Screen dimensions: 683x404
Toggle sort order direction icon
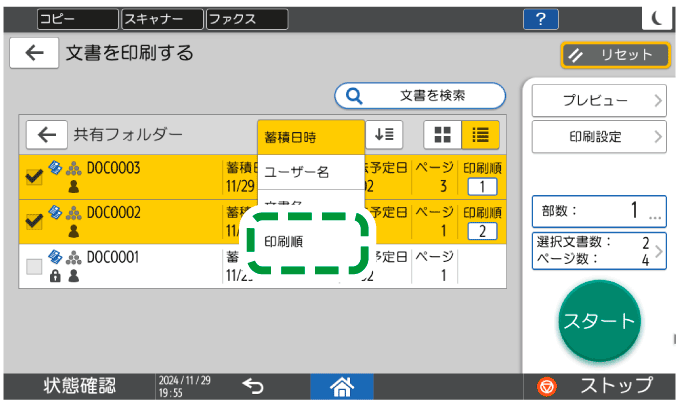point(384,135)
